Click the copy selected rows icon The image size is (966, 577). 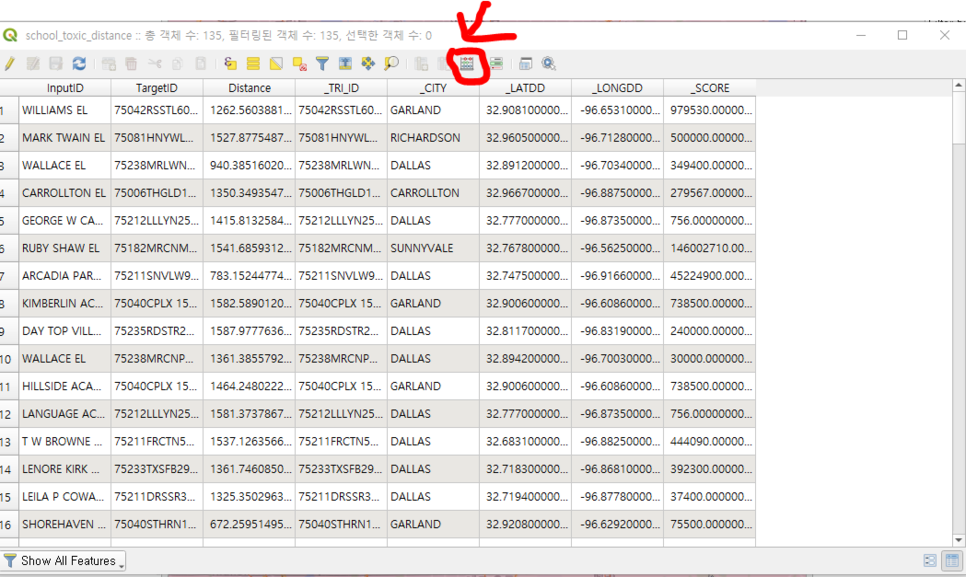click(177, 63)
